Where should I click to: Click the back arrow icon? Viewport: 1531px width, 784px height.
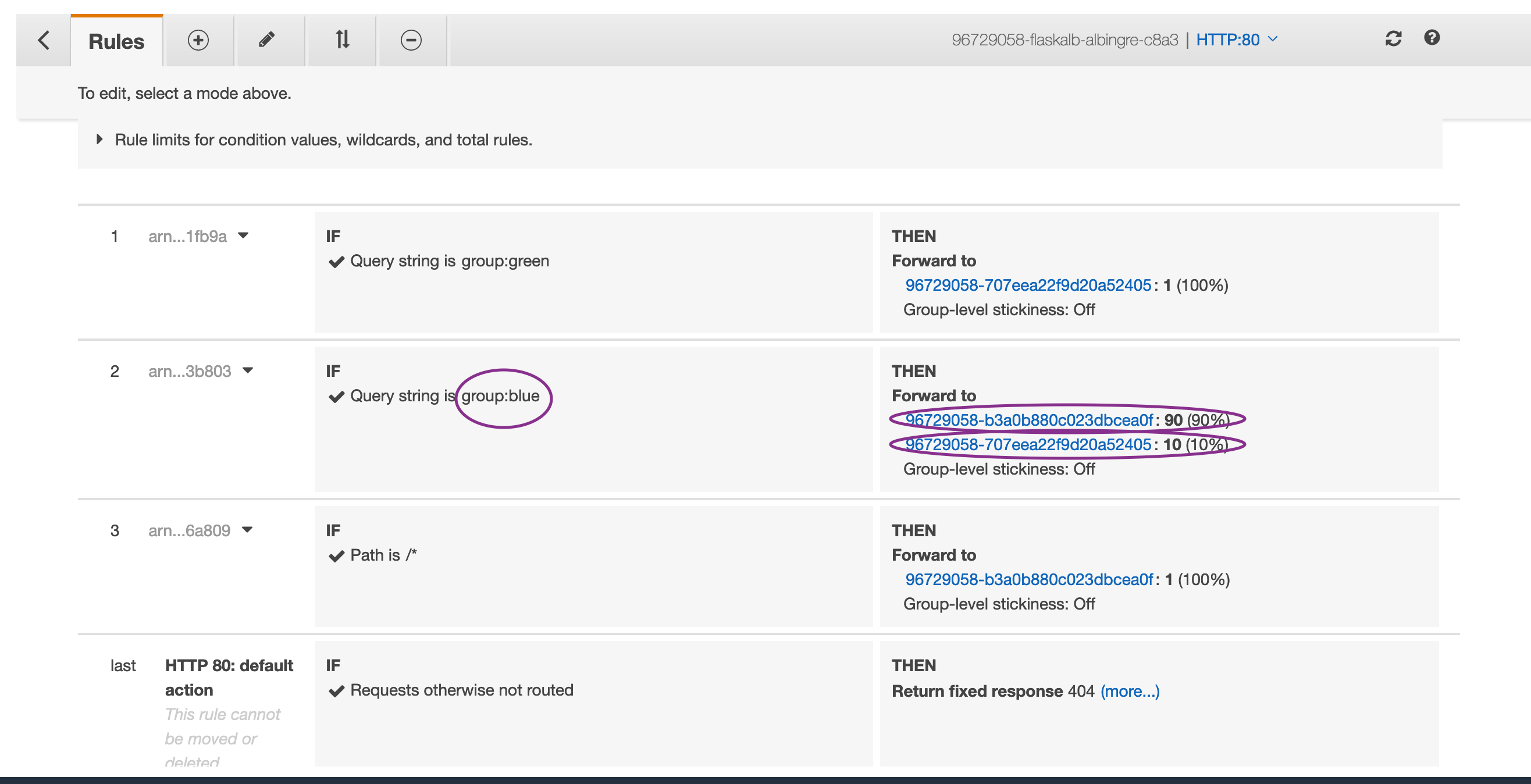(43, 40)
